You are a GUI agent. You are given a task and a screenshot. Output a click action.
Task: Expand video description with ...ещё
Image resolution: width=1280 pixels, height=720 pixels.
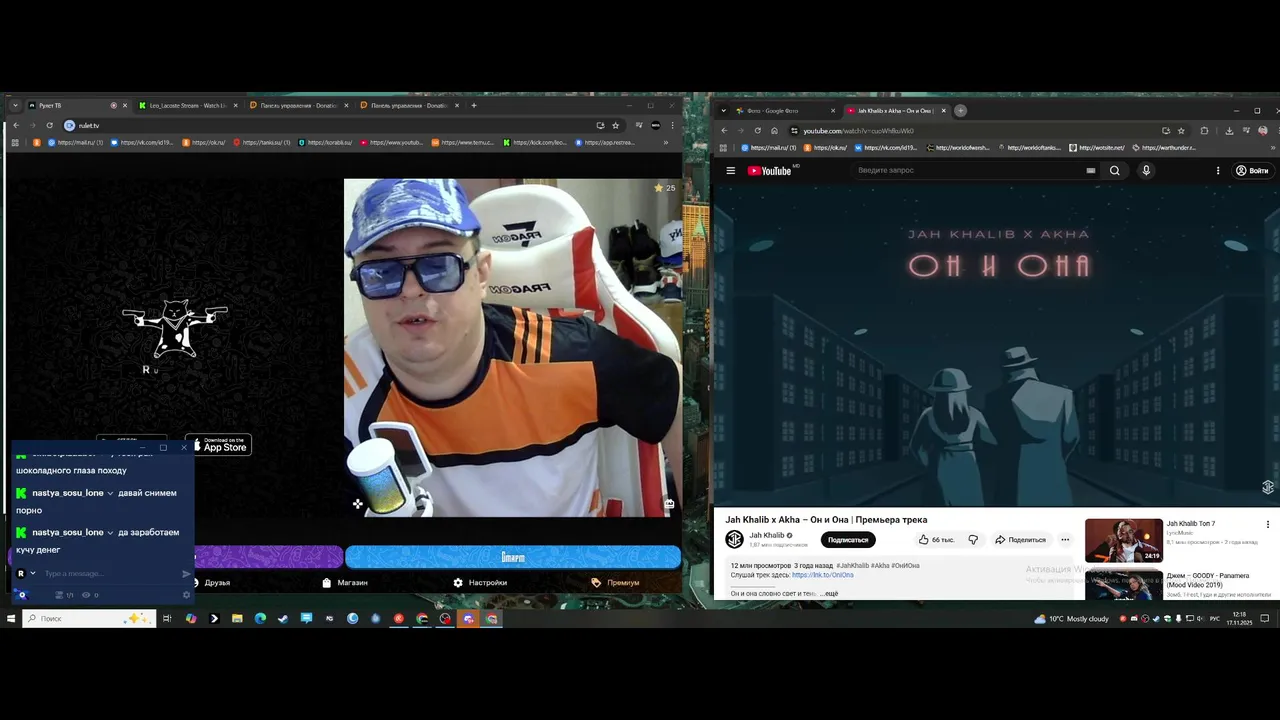(x=829, y=594)
